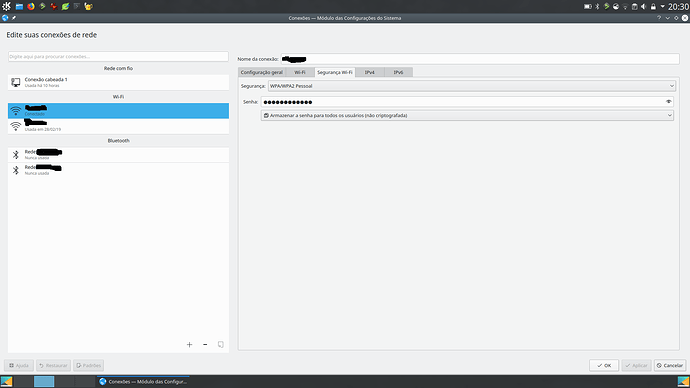Viewport: 690px width, 388px height.
Task: Click the Conexões taskbar window entry
Action: coord(143,381)
